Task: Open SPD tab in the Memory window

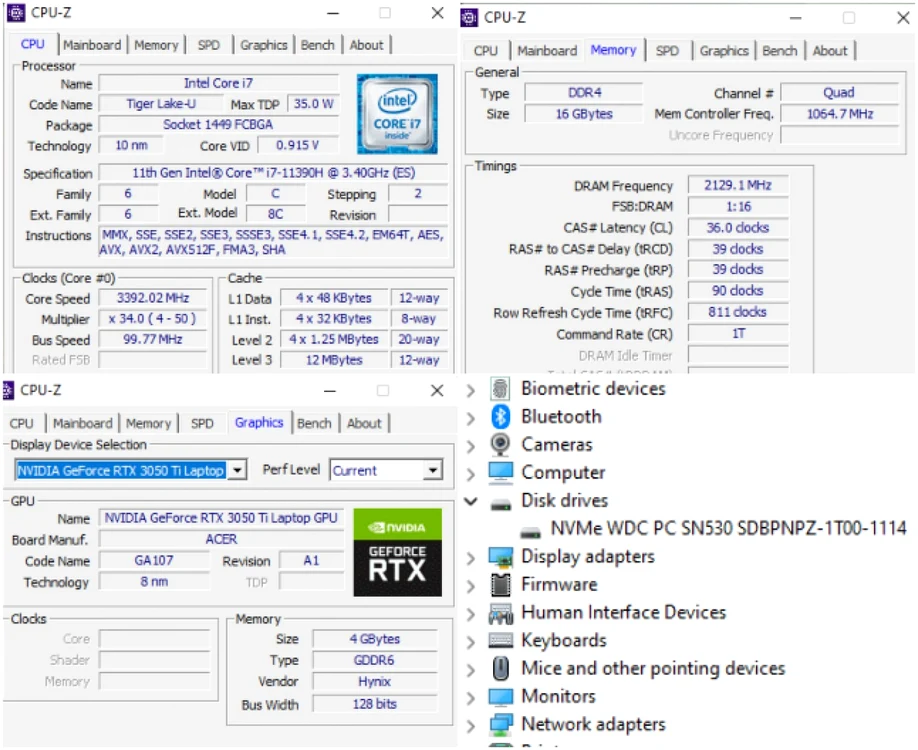Action: click(667, 51)
